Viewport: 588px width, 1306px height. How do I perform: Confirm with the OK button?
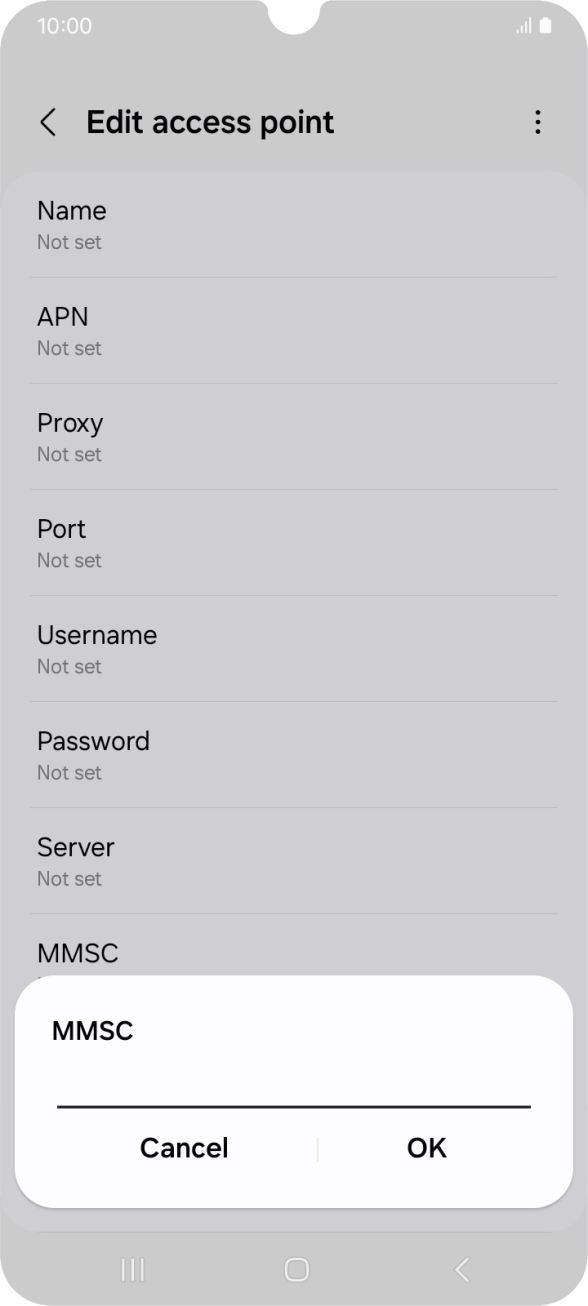tap(426, 1148)
